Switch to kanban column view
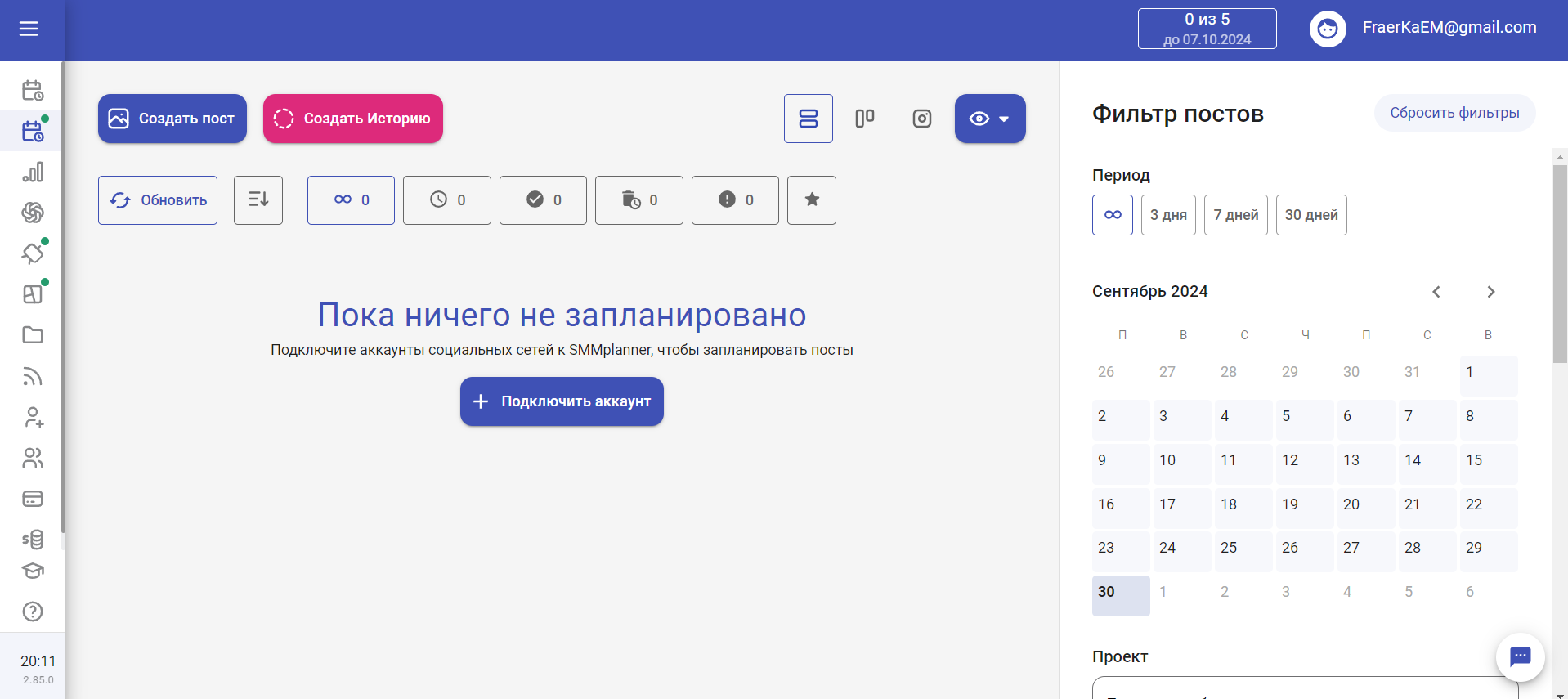This screenshot has height=699, width=1568. (865, 119)
